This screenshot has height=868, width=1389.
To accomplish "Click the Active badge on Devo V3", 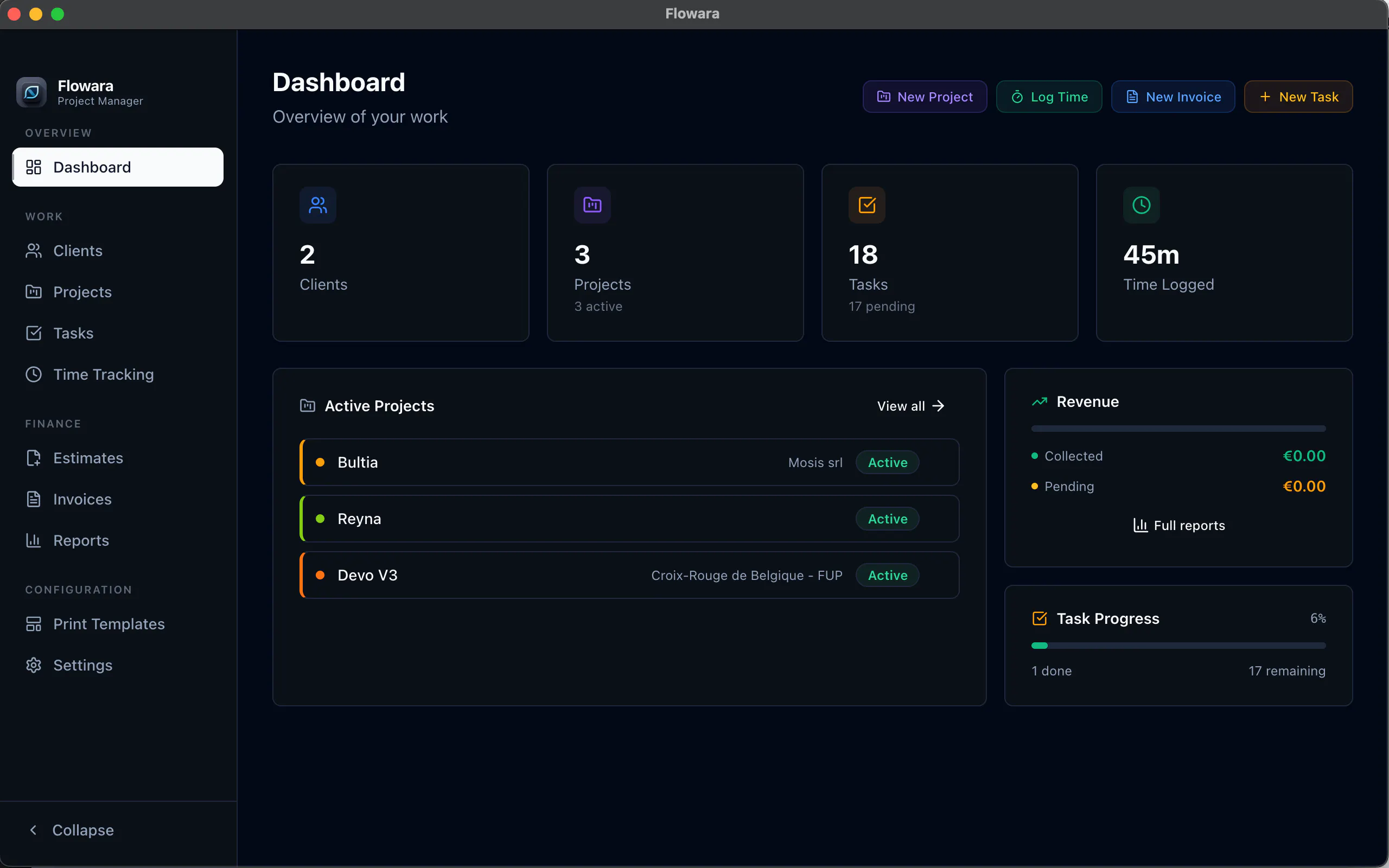I will pyautogui.click(x=887, y=575).
